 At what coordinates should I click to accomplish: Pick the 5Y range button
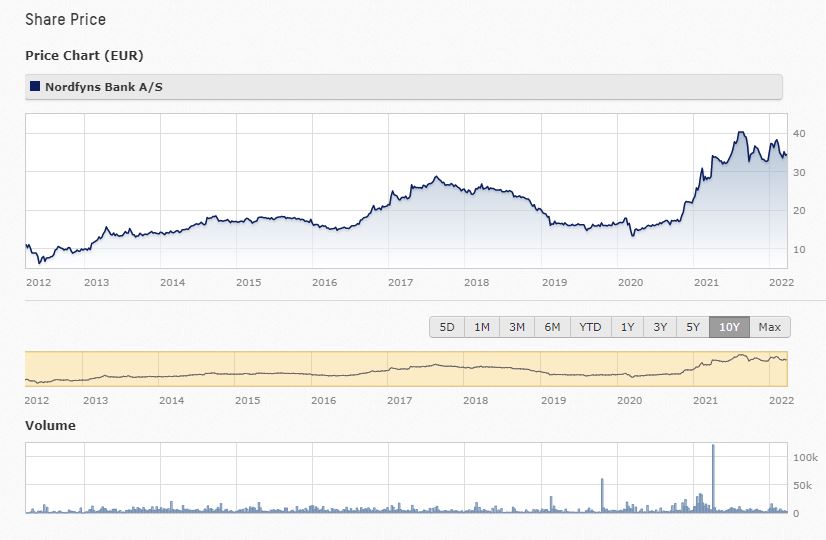(692, 327)
